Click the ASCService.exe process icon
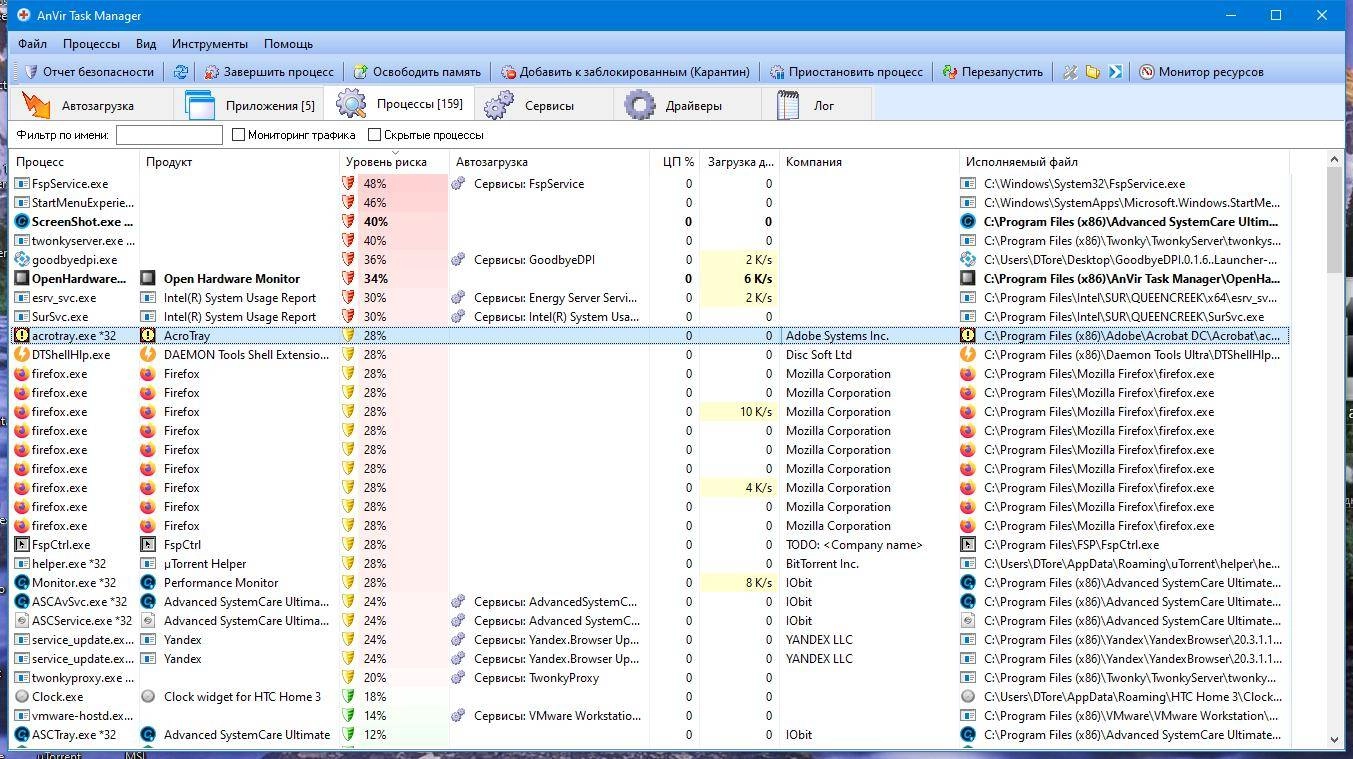The image size is (1353, 759). pyautogui.click(x=22, y=621)
